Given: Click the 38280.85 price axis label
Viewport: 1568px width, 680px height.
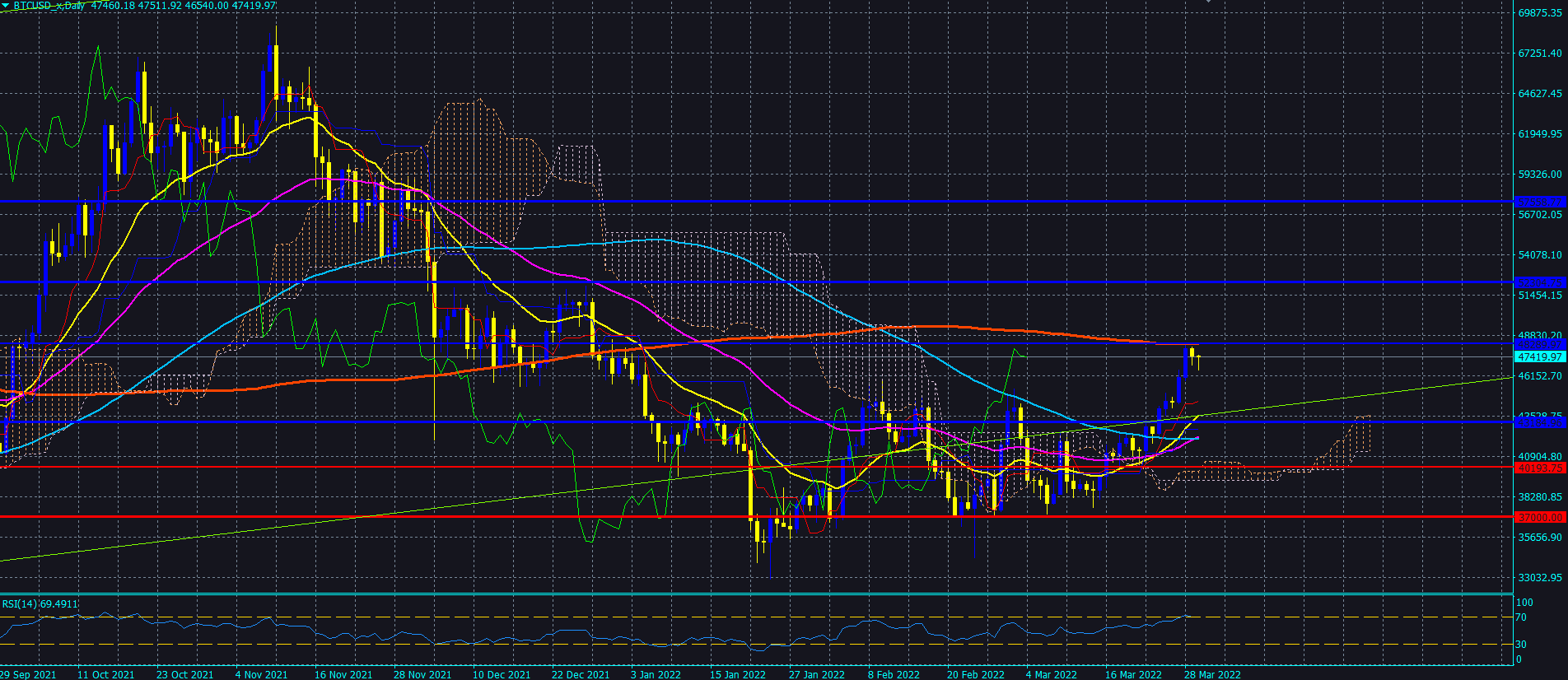Looking at the screenshot, I should click(1540, 497).
